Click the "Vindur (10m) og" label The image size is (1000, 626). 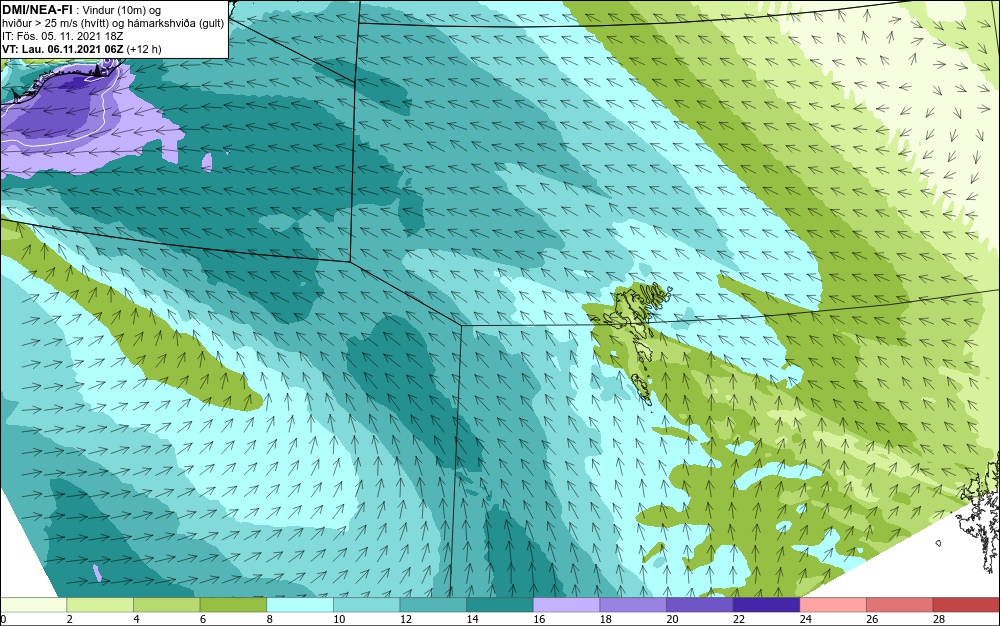click(x=122, y=10)
